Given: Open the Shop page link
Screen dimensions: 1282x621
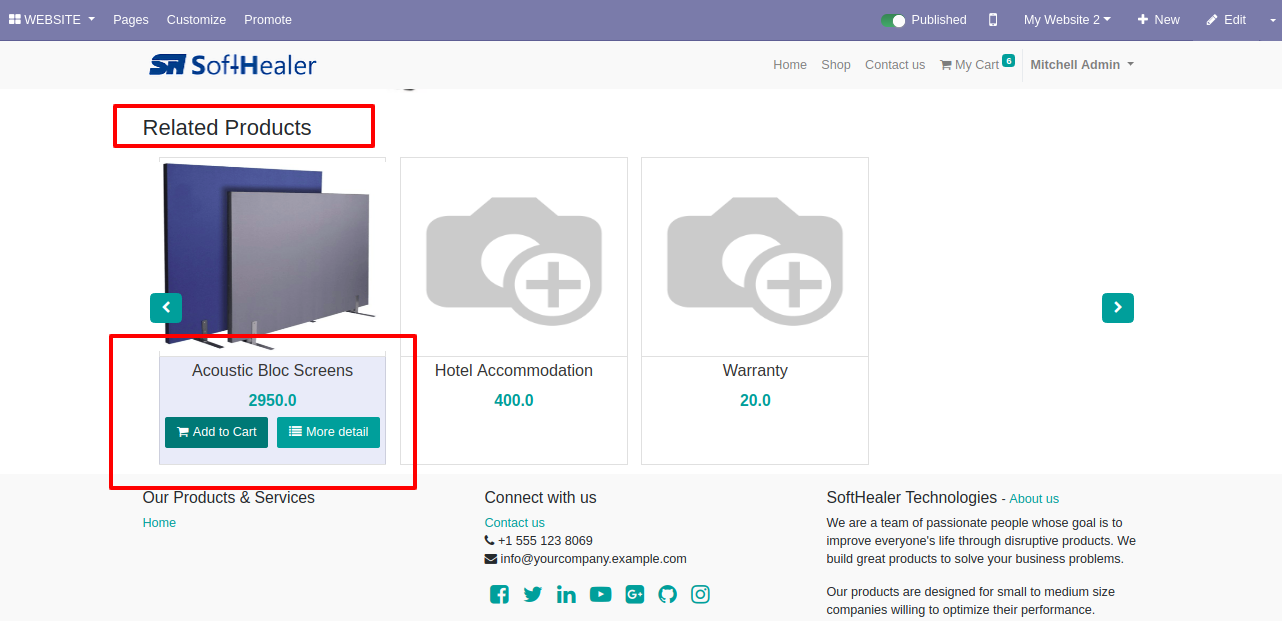Looking at the screenshot, I should click(x=836, y=65).
